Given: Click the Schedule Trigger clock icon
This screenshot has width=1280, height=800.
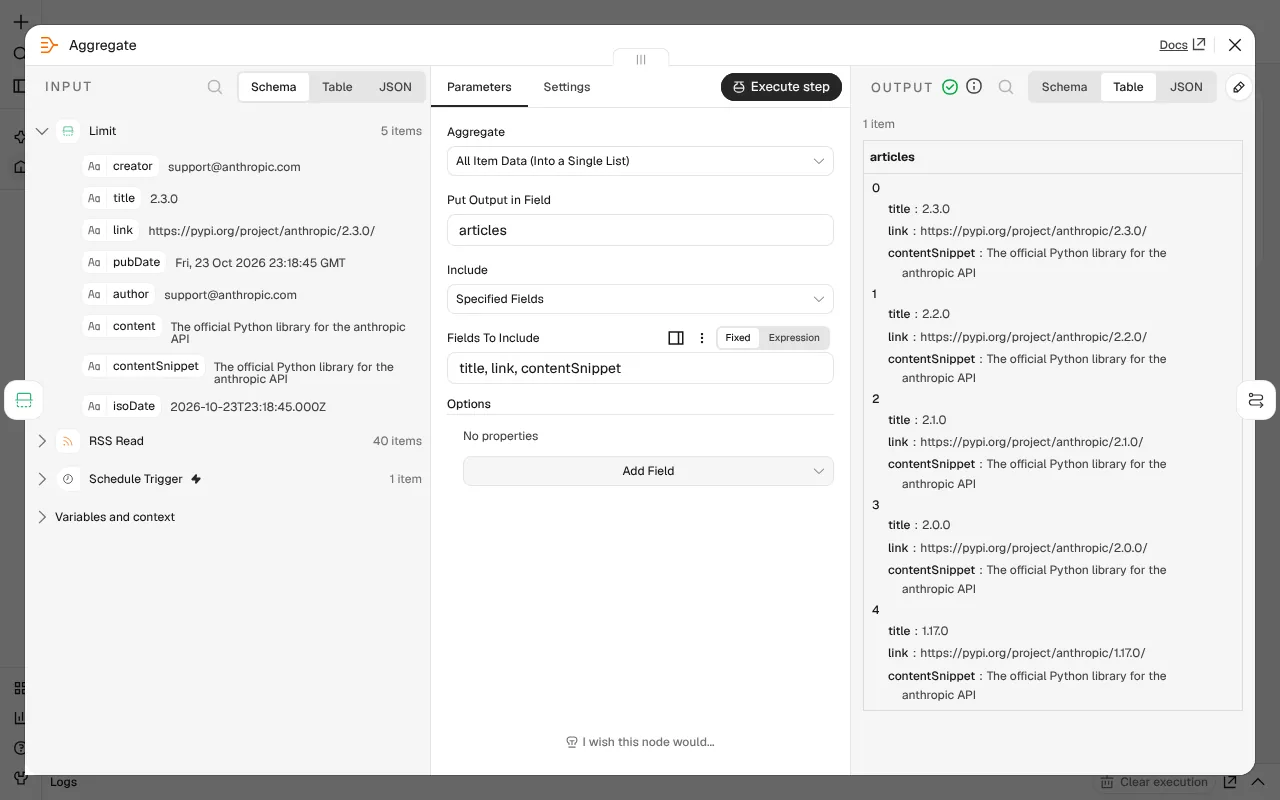Looking at the screenshot, I should [x=68, y=479].
